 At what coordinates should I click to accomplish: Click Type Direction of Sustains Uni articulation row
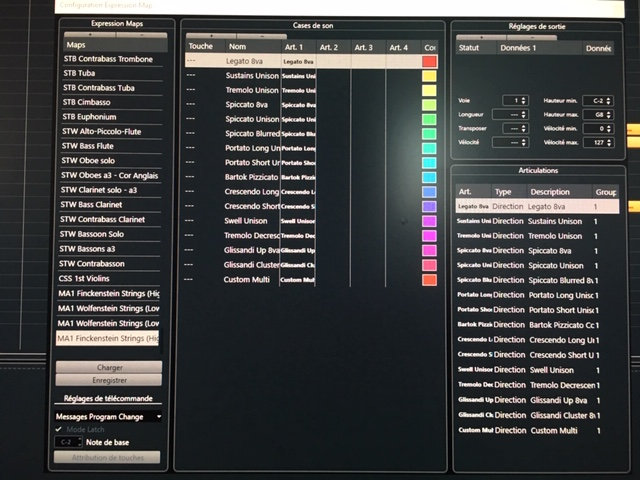coord(508,221)
